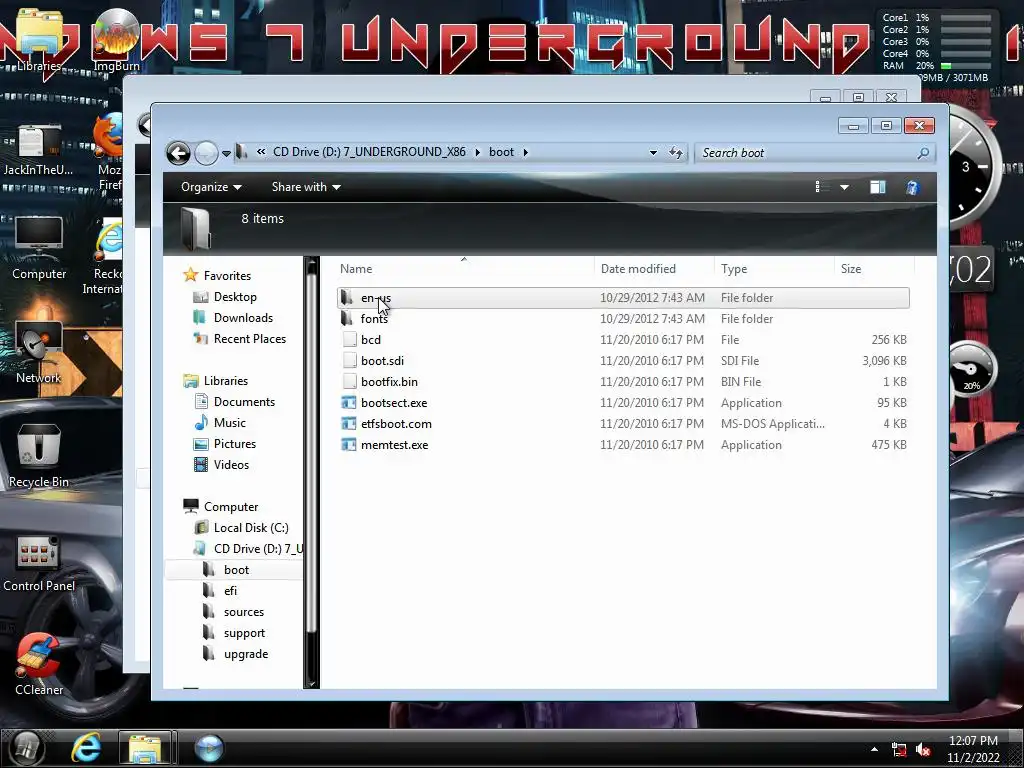Image resolution: width=1024 pixels, height=768 pixels.
Task: Open Recent Places in navigation pane
Action: click(249, 339)
